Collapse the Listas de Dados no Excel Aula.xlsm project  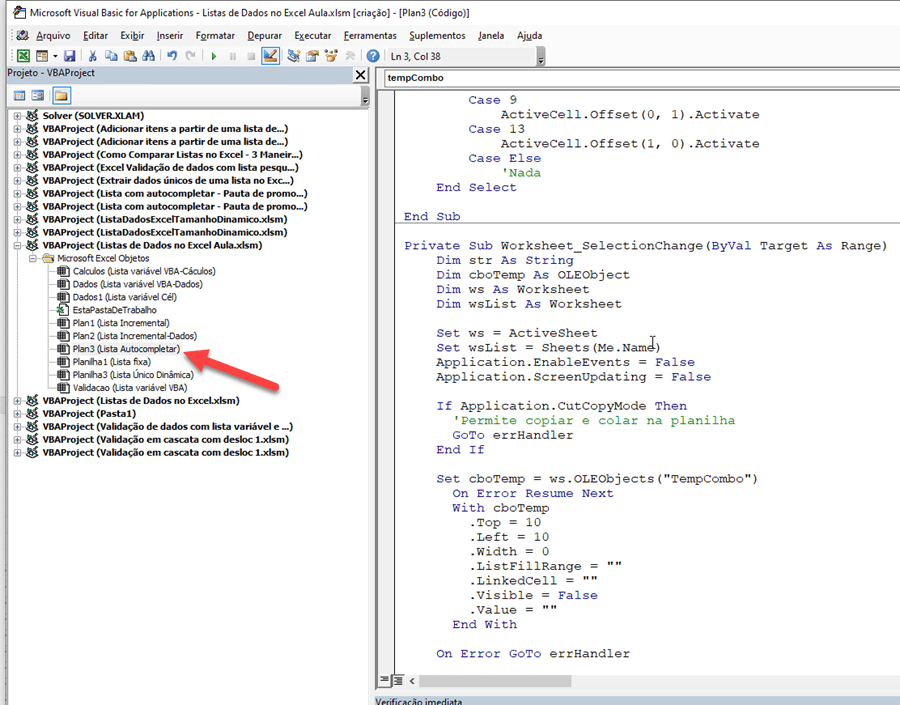click(18, 245)
